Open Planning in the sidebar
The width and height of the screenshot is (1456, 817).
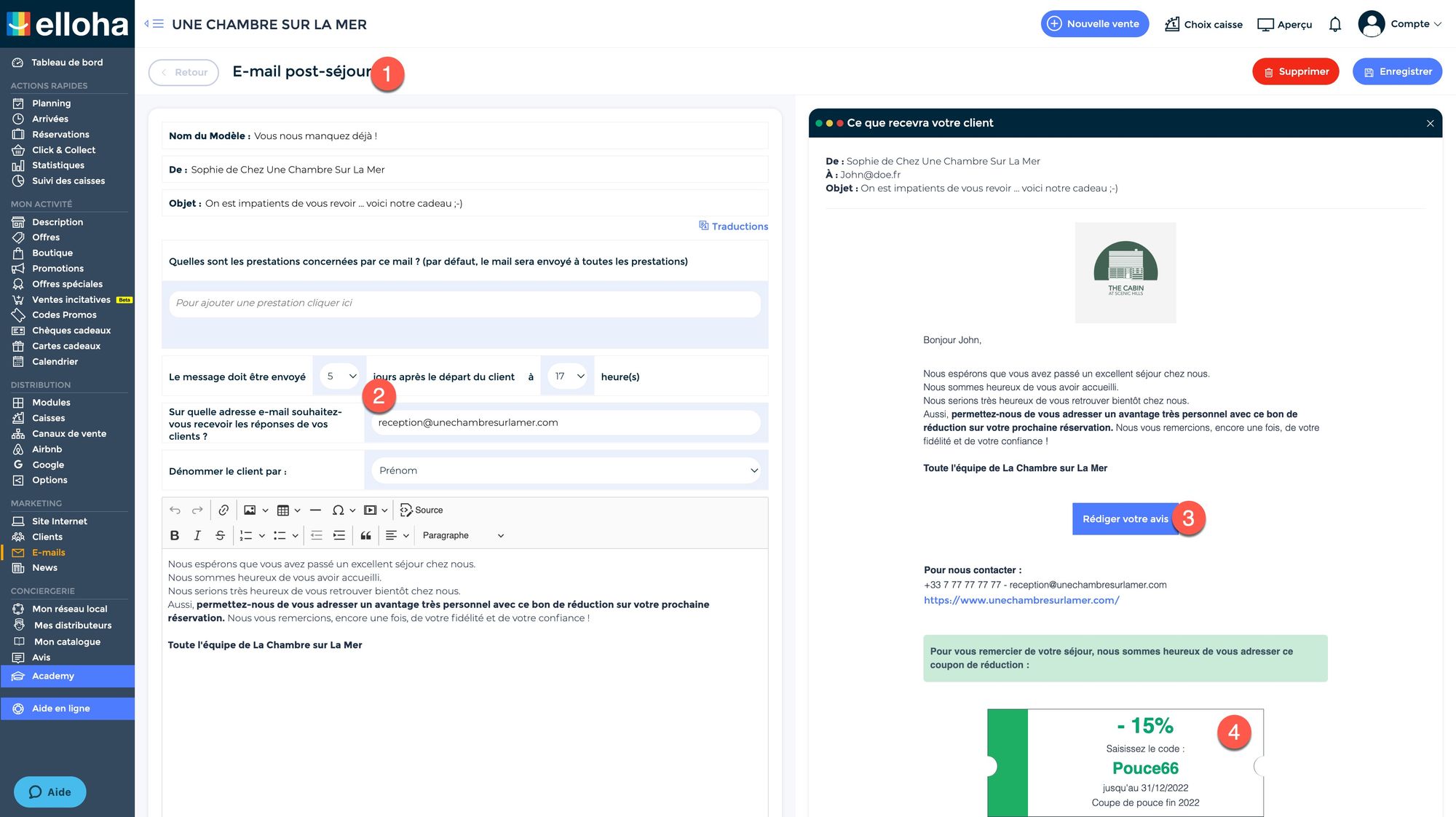pyautogui.click(x=51, y=103)
